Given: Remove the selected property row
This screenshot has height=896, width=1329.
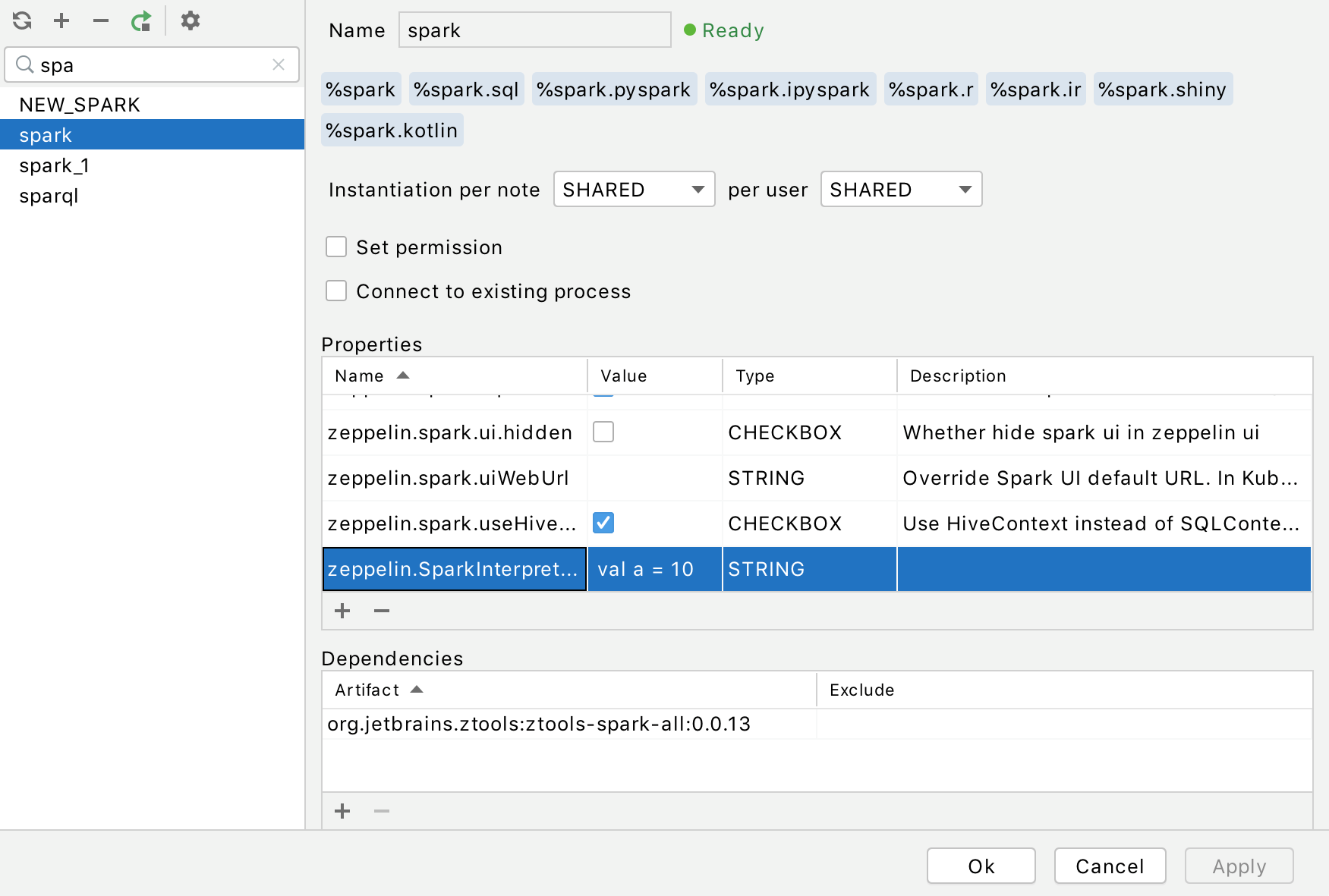Looking at the screenshot, I should pos(382,611).
